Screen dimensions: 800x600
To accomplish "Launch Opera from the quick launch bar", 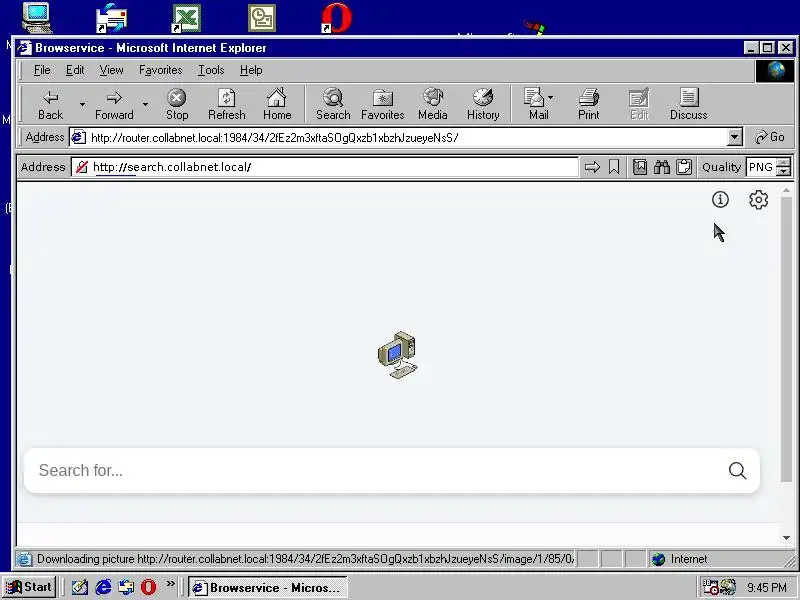I will click(x=148, y=587).
